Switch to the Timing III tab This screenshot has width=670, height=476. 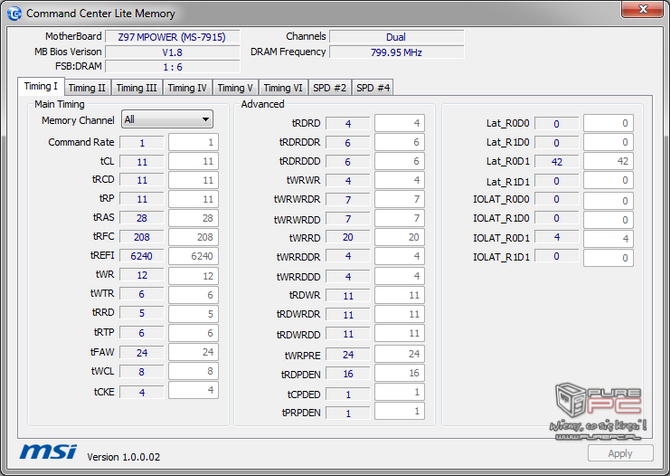point(136,88)
